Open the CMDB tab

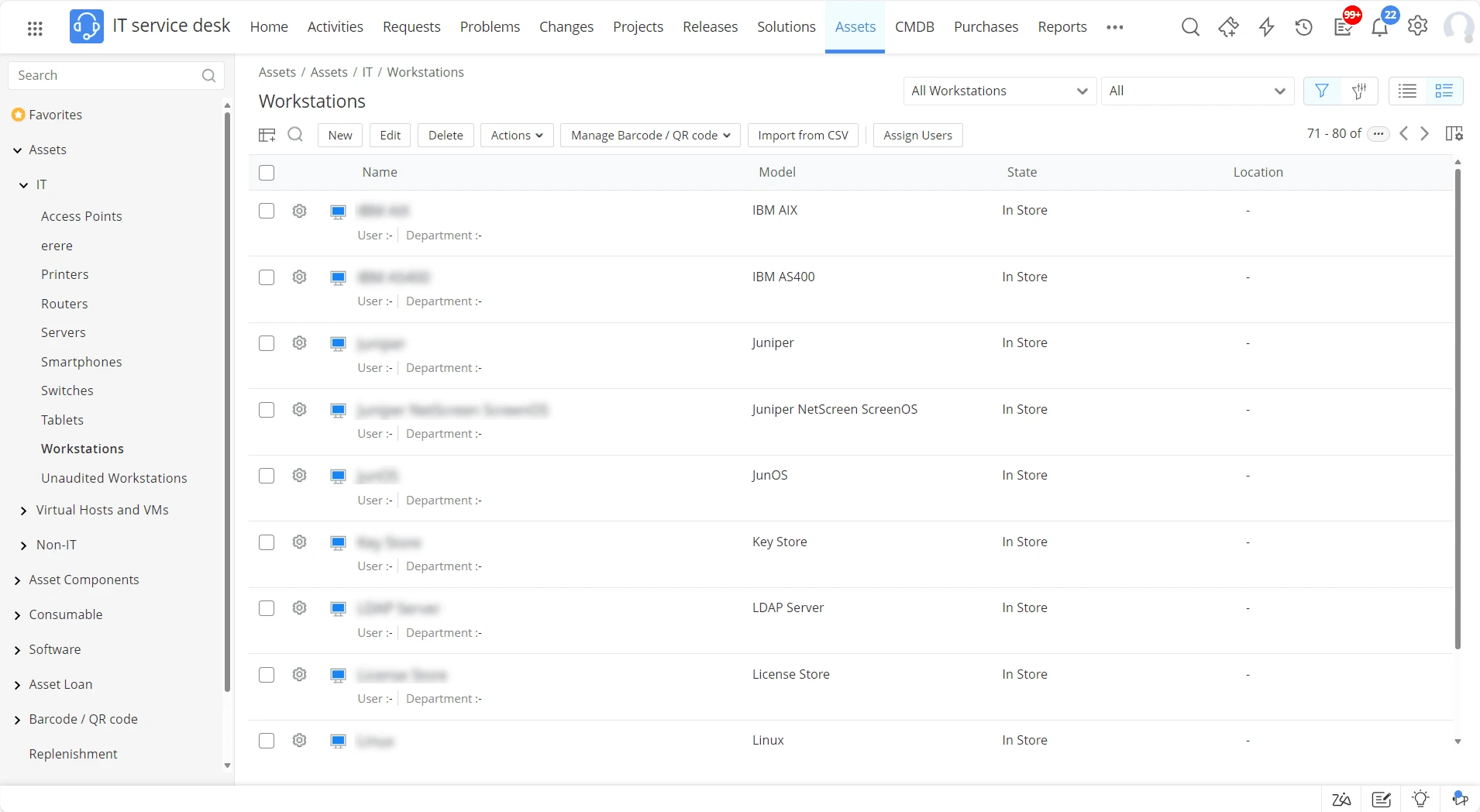914,26
